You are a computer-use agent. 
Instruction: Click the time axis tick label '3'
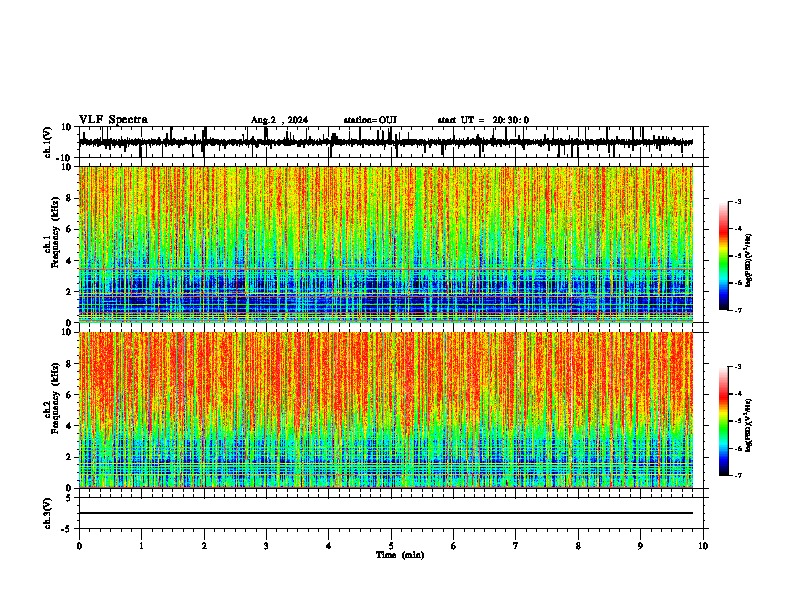point(266,546)
